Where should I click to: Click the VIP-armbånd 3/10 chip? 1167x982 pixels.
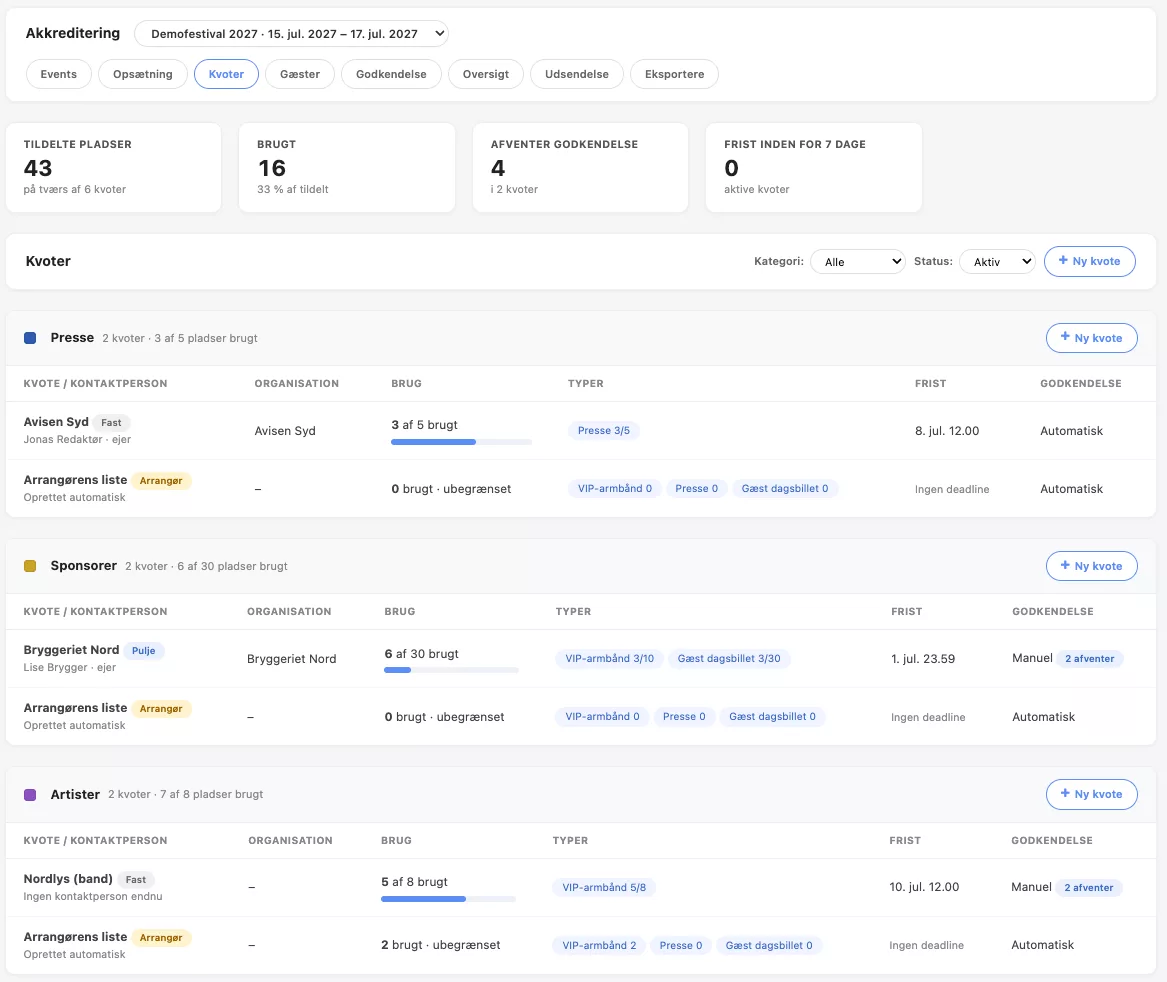pyautogui.click(x=610, y=658)
